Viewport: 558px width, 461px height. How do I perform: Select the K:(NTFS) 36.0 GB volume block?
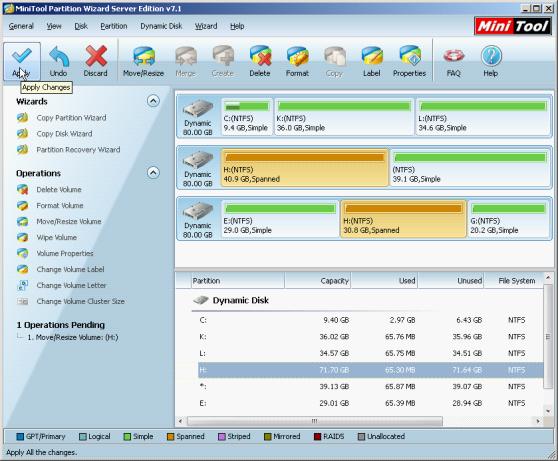[344, 116]
